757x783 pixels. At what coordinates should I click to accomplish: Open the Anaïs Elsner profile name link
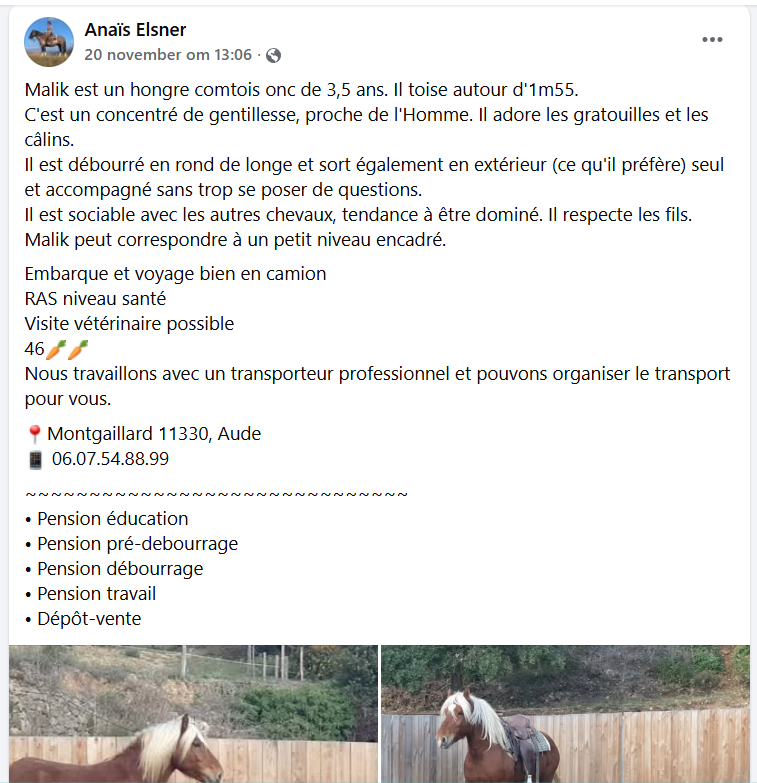[x=135, y=30]
